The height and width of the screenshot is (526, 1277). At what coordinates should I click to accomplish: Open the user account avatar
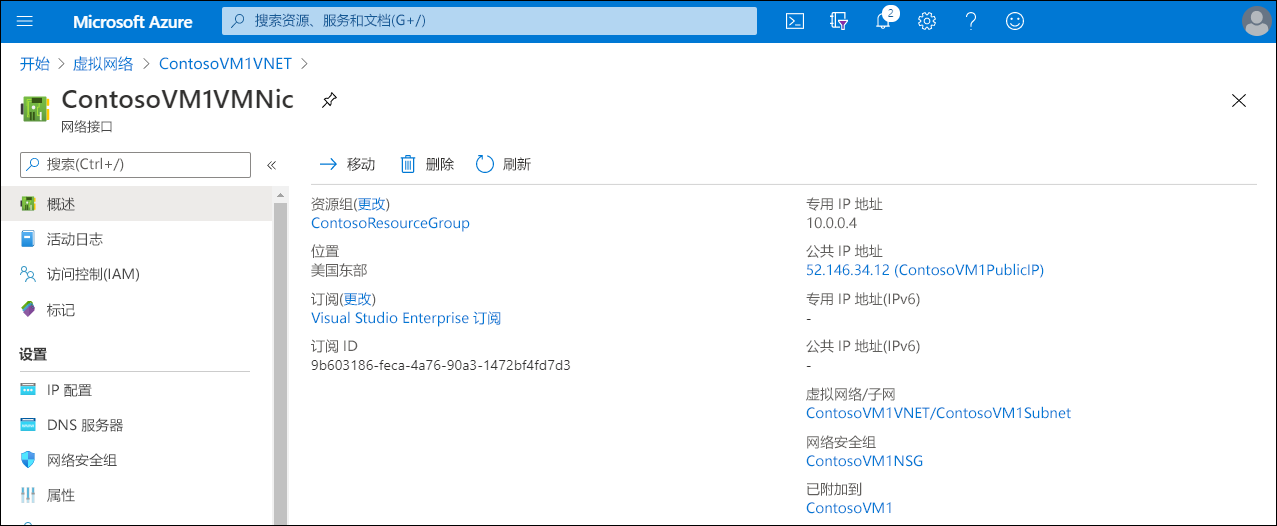point(1255,21)
